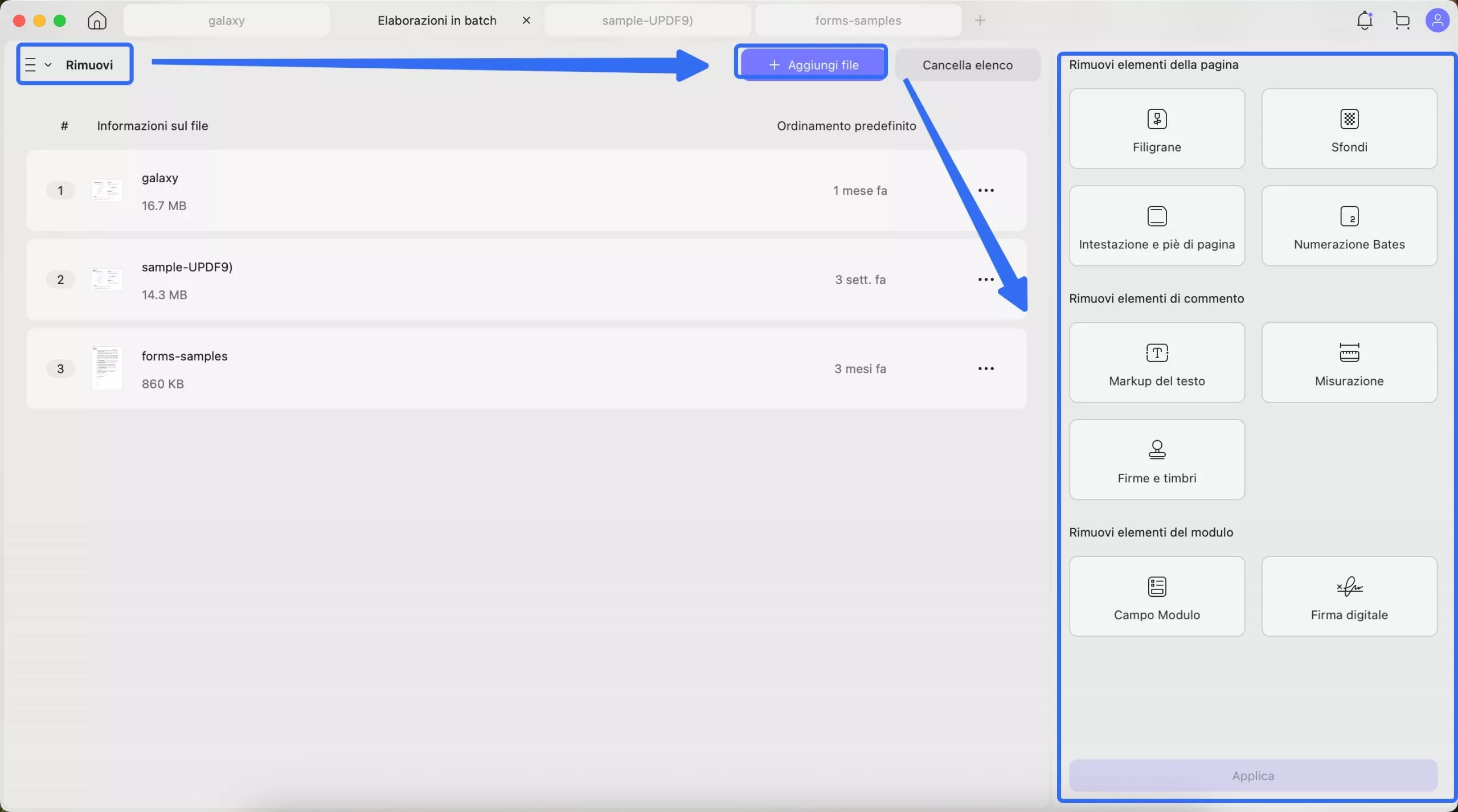Open the notifications bell
1458x812 pixels.
click(1365, 20)
